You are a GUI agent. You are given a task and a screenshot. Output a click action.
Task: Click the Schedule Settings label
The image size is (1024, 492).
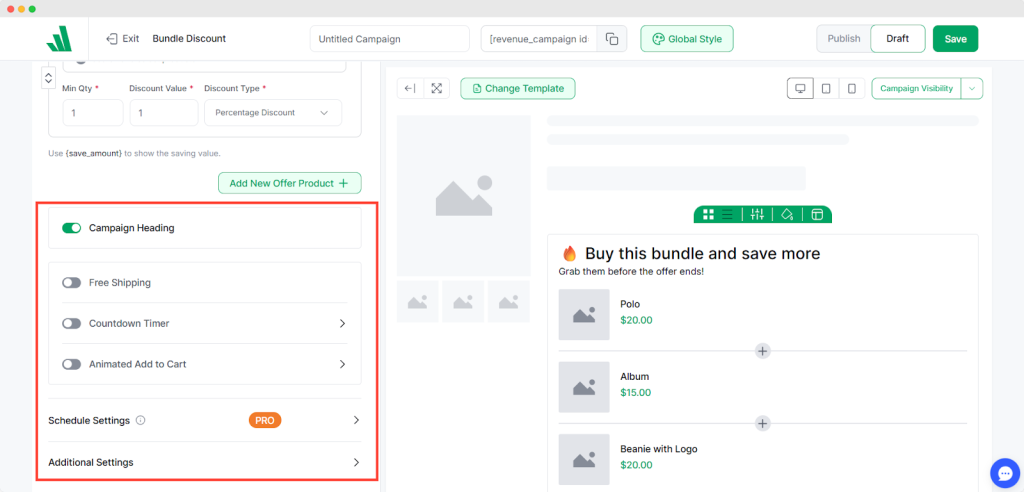(x=89, y=420)
